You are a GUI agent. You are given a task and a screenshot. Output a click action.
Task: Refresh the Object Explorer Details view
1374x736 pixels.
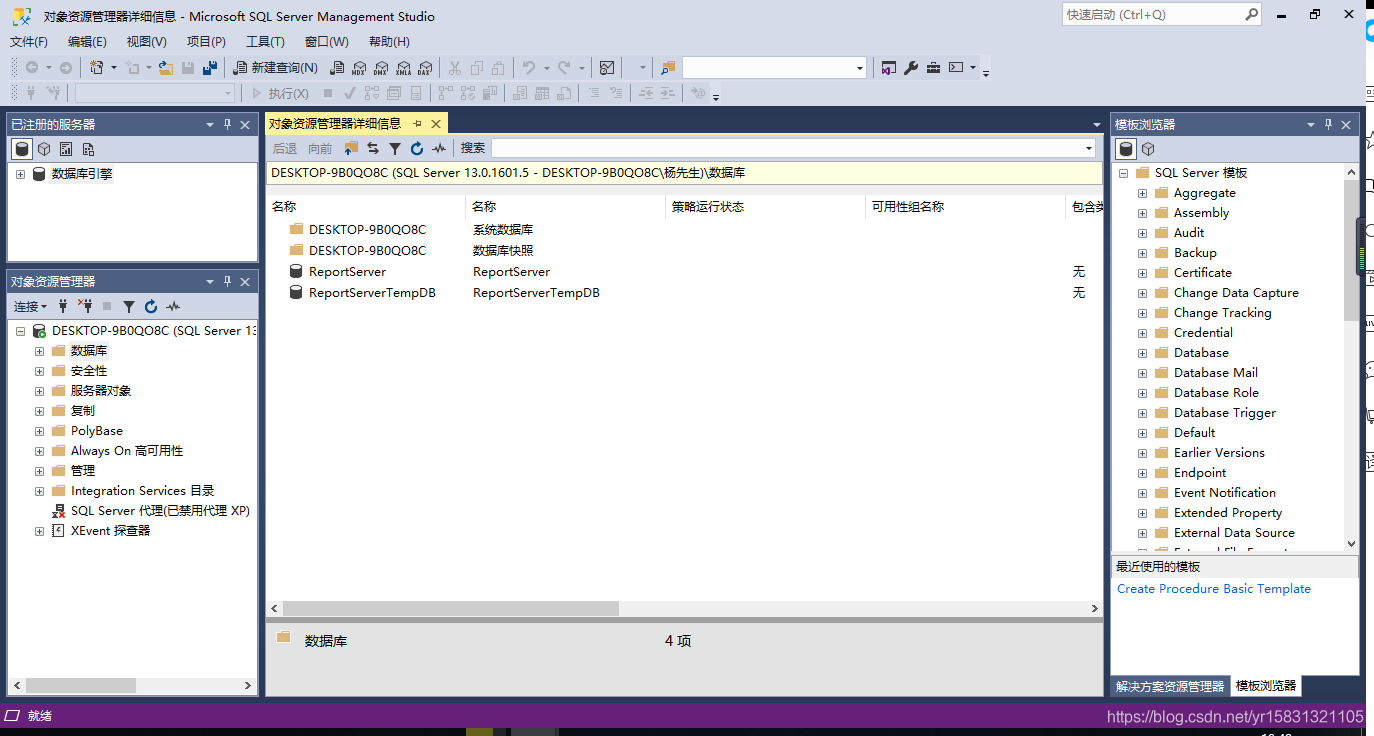[x=416, y=148]
